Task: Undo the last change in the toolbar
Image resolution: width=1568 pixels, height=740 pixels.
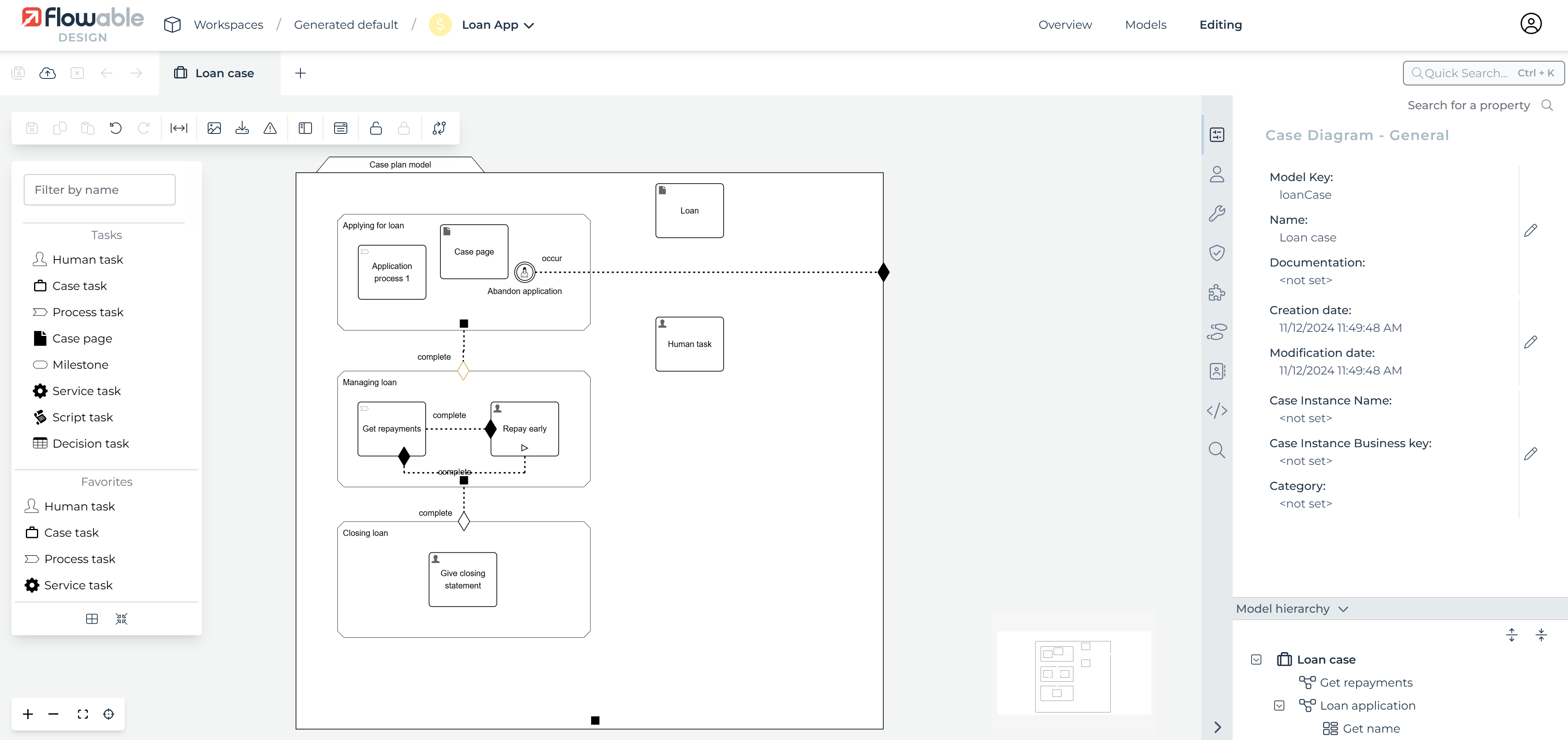Action: (116, 128)
